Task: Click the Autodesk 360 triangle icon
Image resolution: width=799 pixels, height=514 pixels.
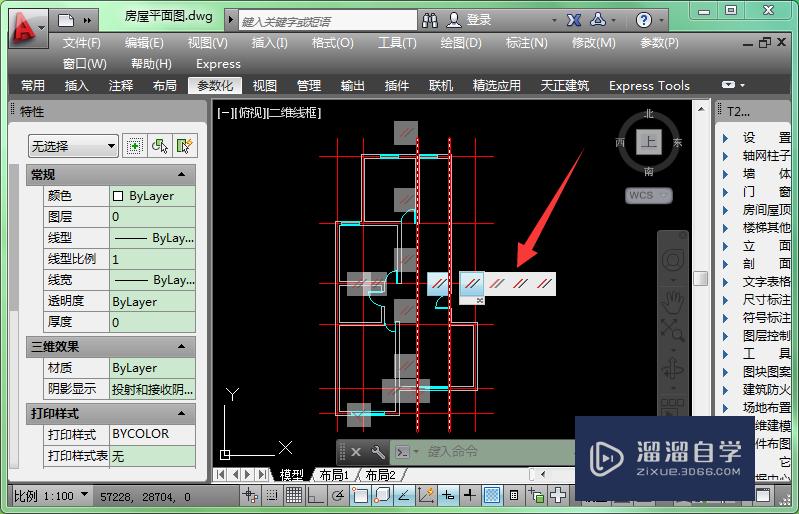Action: point(597,20)
